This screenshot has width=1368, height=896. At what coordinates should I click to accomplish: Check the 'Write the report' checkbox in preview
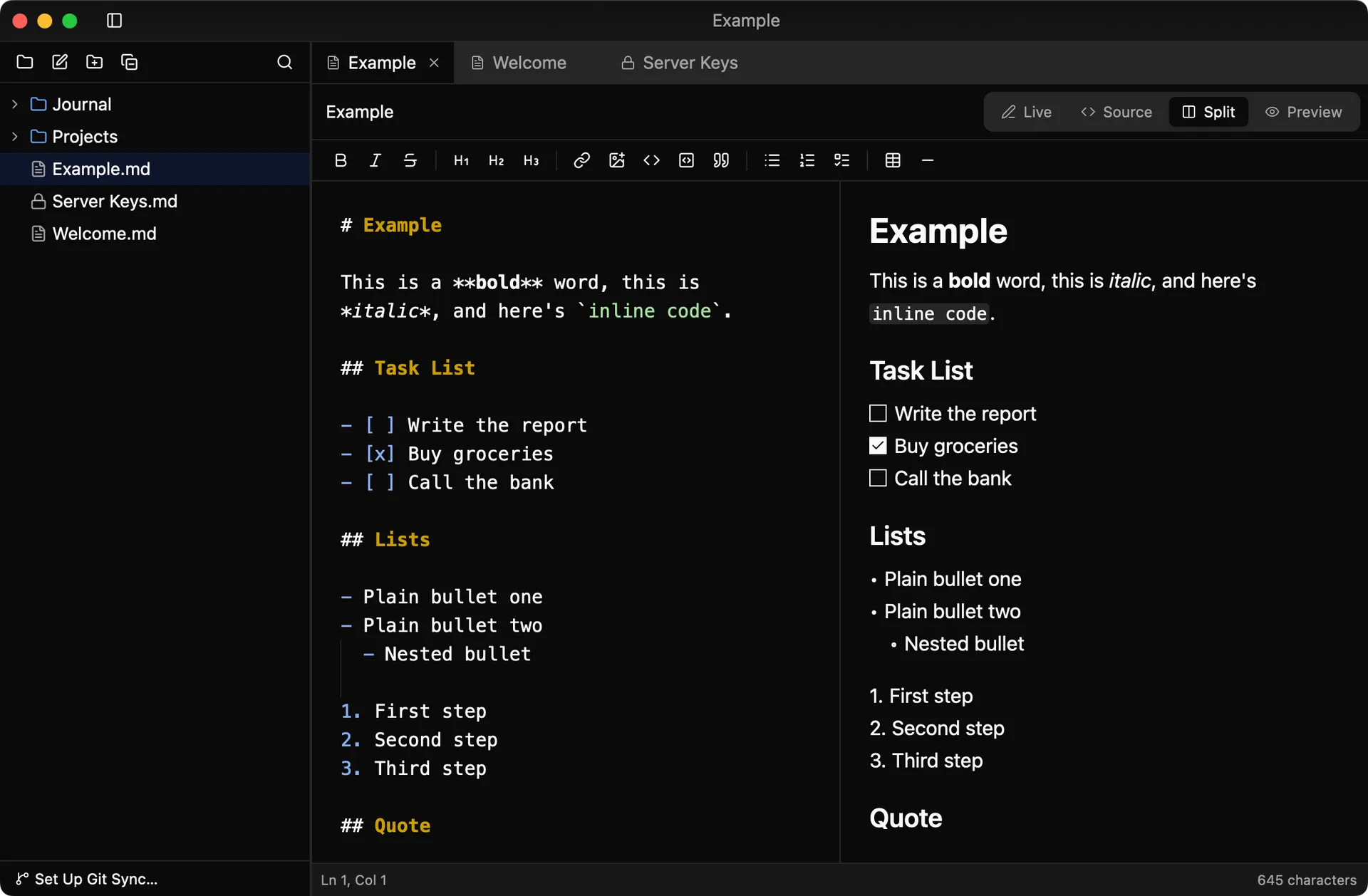[x=878, y=413]
